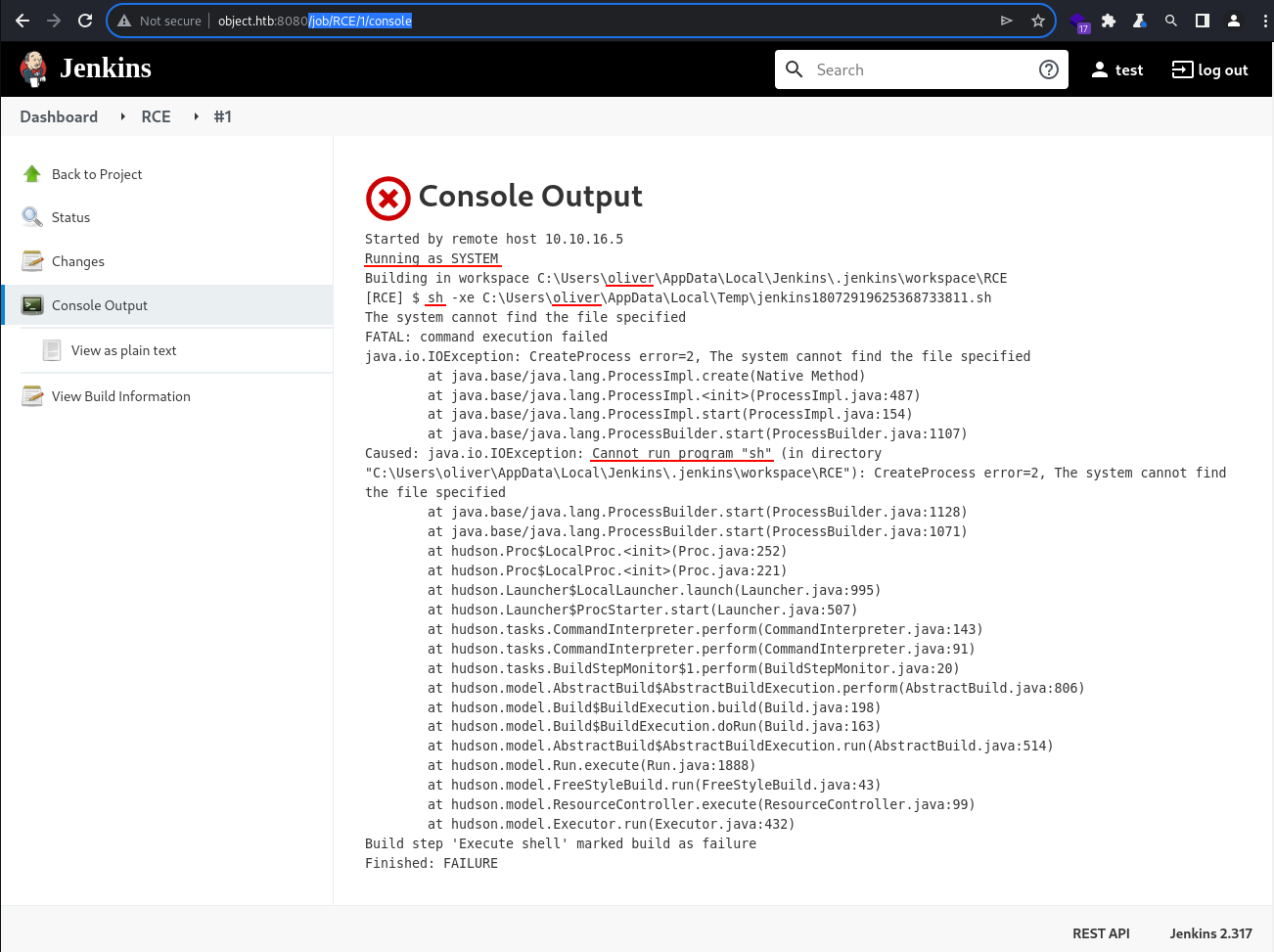Screen dimensions: 1274x952
Task: Click the send arrow icon in address bar
Action: pyautogui.click(x=1007, y=21)
